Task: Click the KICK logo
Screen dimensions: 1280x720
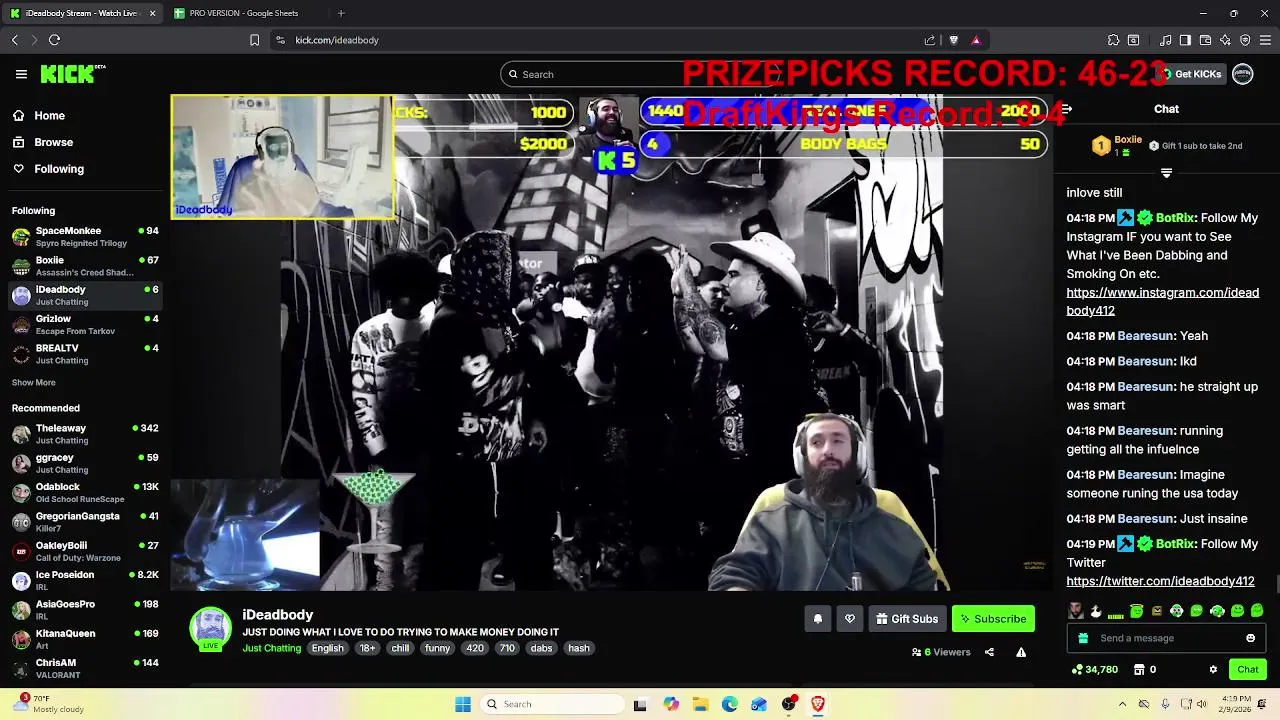Action: pyautogui.click(x=72, y=74)
